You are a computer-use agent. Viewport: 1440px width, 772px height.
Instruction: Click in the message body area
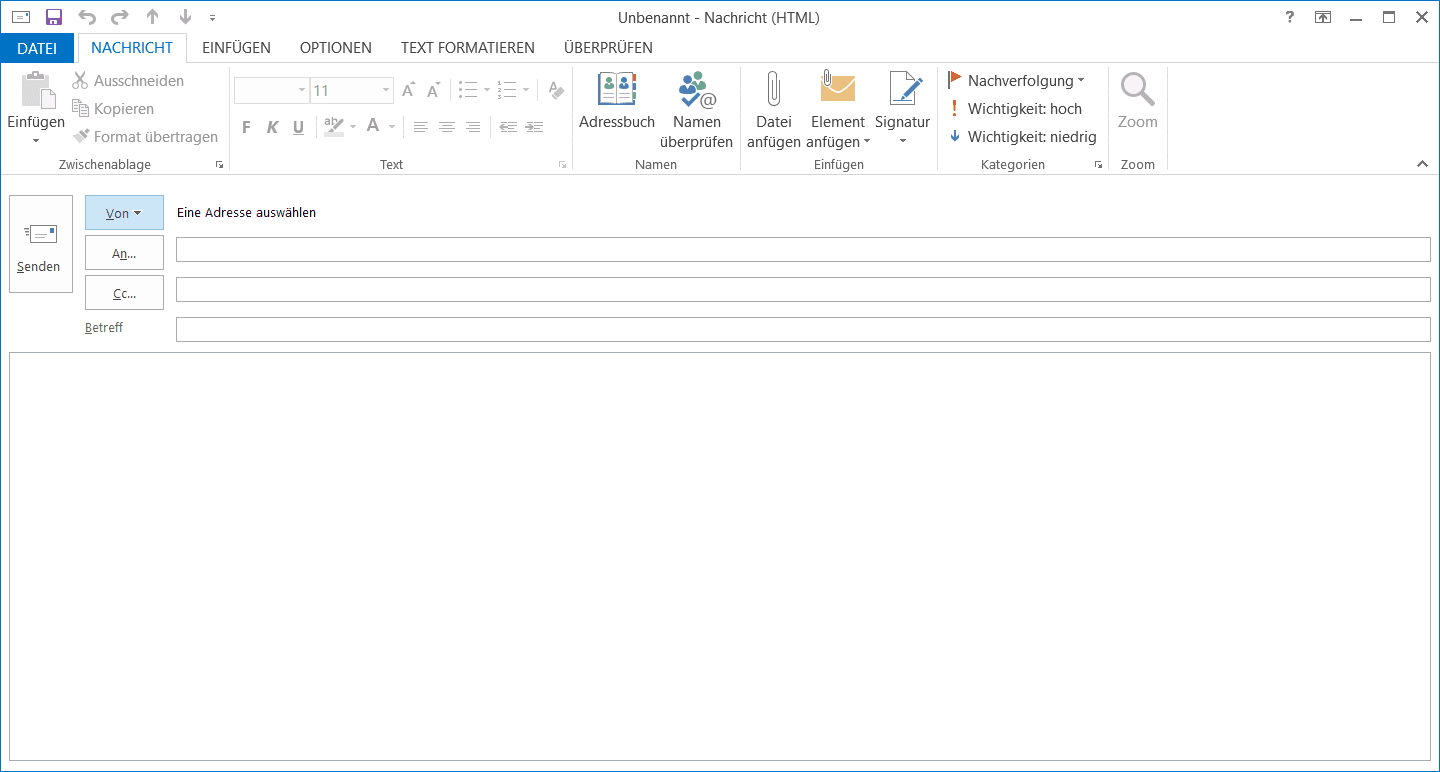coord(720,556)
